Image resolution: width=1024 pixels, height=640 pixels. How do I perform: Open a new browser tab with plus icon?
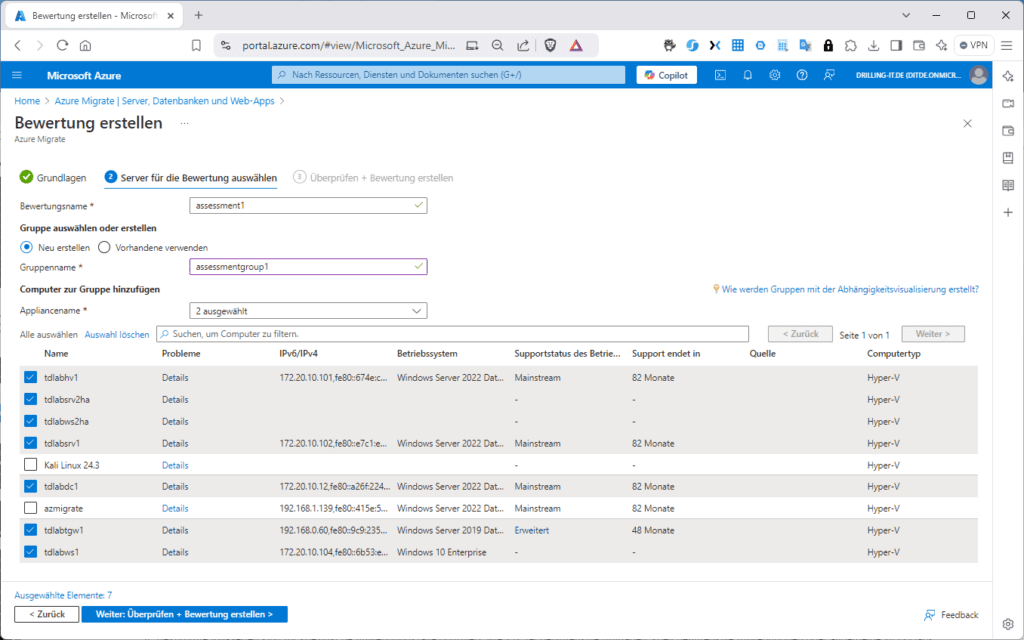click(199, 15)
